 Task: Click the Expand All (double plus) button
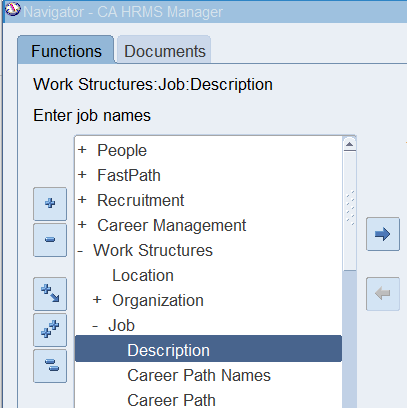(x=50, y=330)
